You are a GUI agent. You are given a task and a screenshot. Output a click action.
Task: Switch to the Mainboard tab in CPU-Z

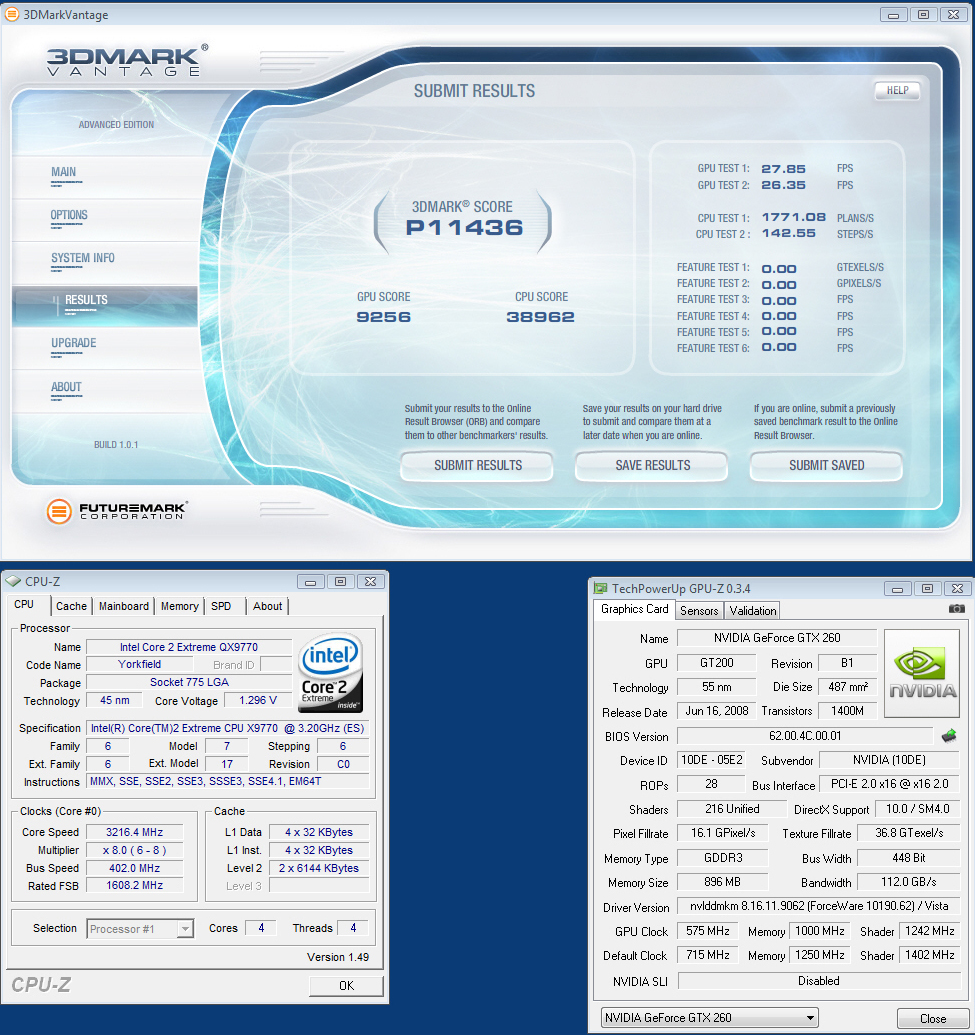[x=123, y=606]
